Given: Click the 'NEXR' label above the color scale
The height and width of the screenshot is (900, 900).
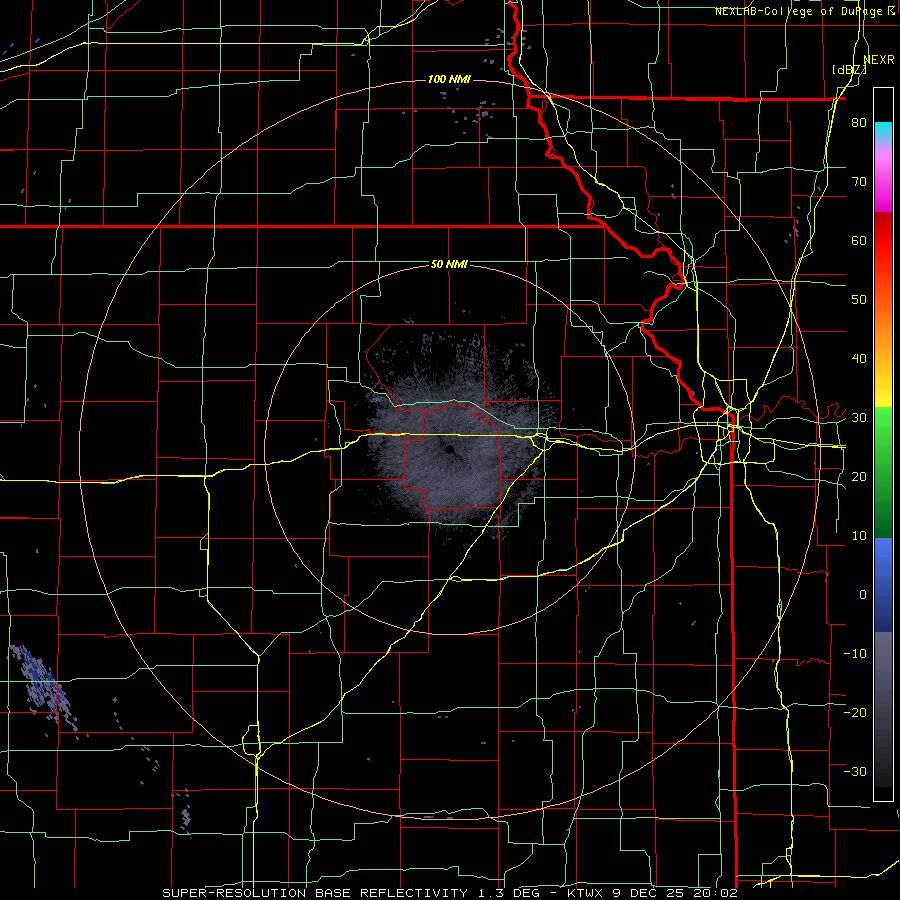Looking at the screenshot, I should (879, 60).
